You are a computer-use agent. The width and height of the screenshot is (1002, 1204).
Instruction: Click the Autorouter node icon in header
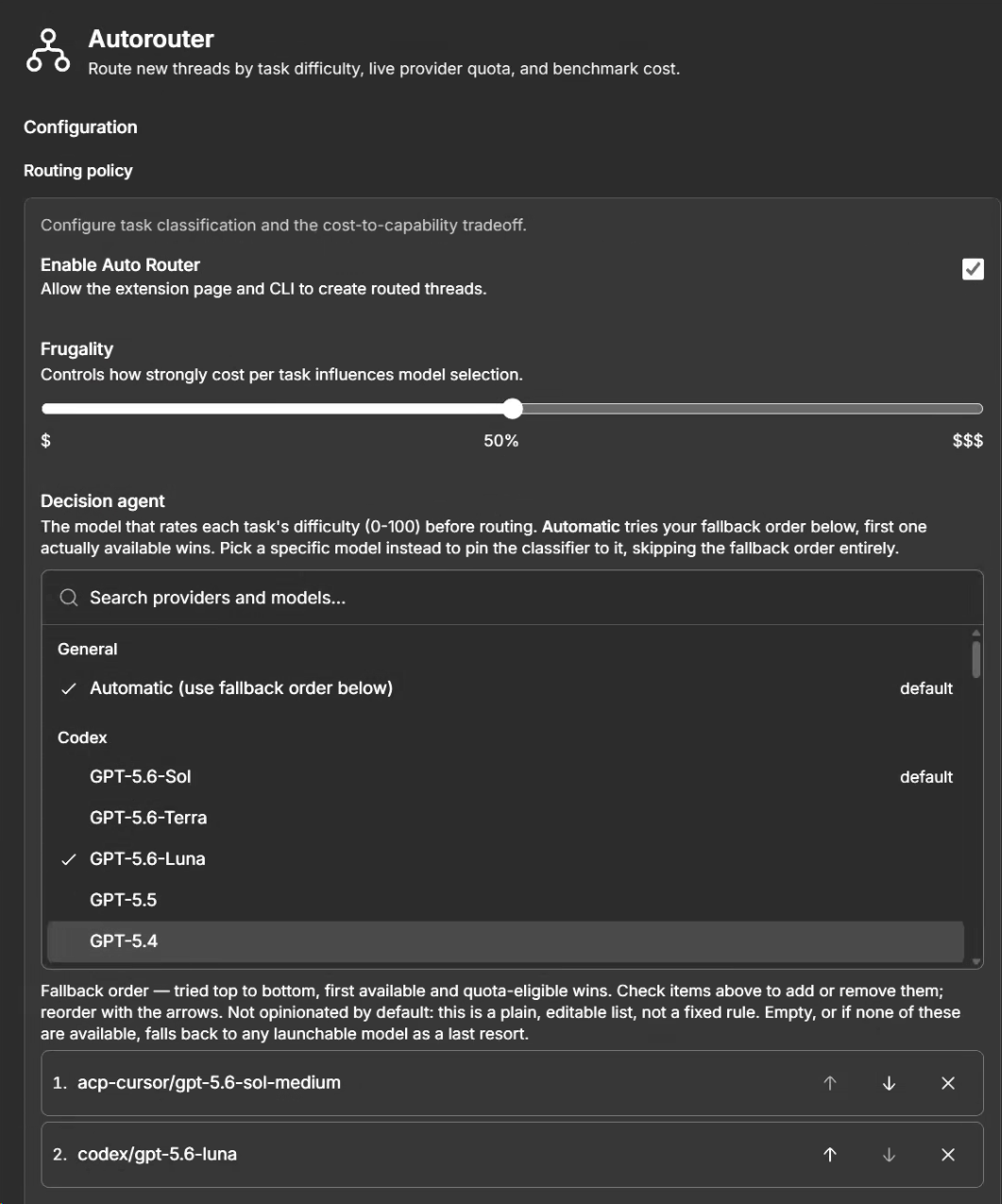click(47, 51)
